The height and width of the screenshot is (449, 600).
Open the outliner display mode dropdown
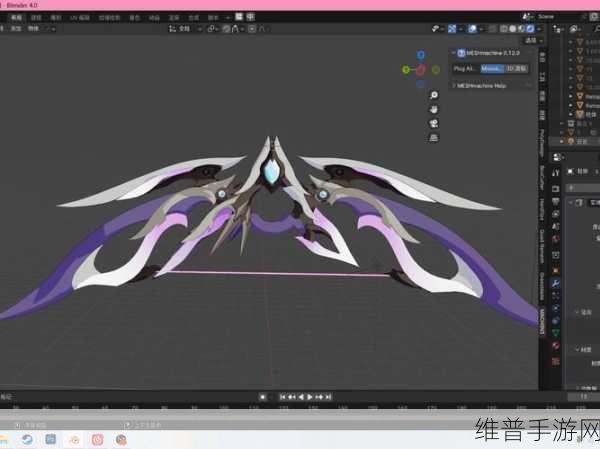(576, 29)
